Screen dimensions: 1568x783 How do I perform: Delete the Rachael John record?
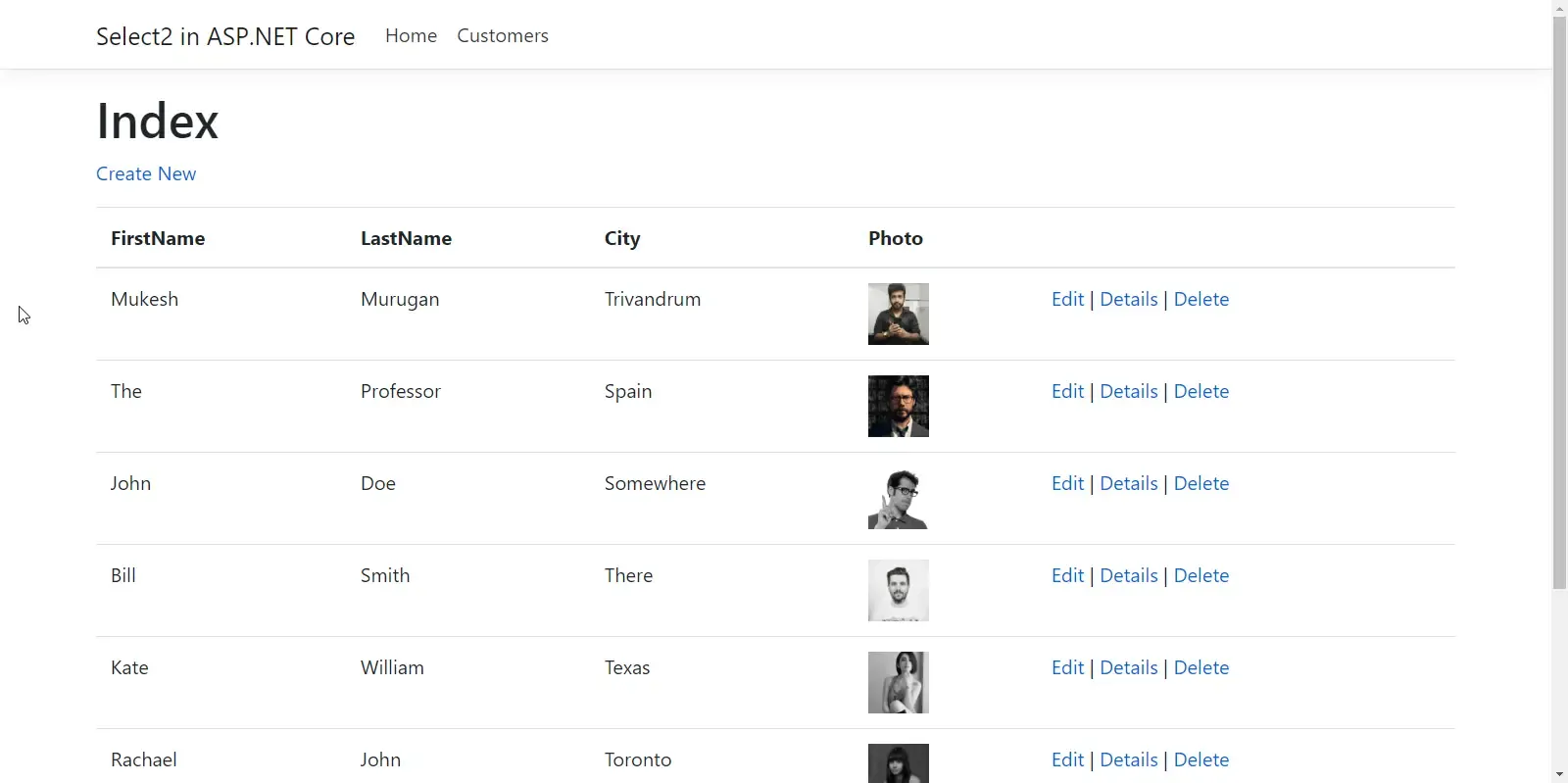click(x=1200, y=759)
